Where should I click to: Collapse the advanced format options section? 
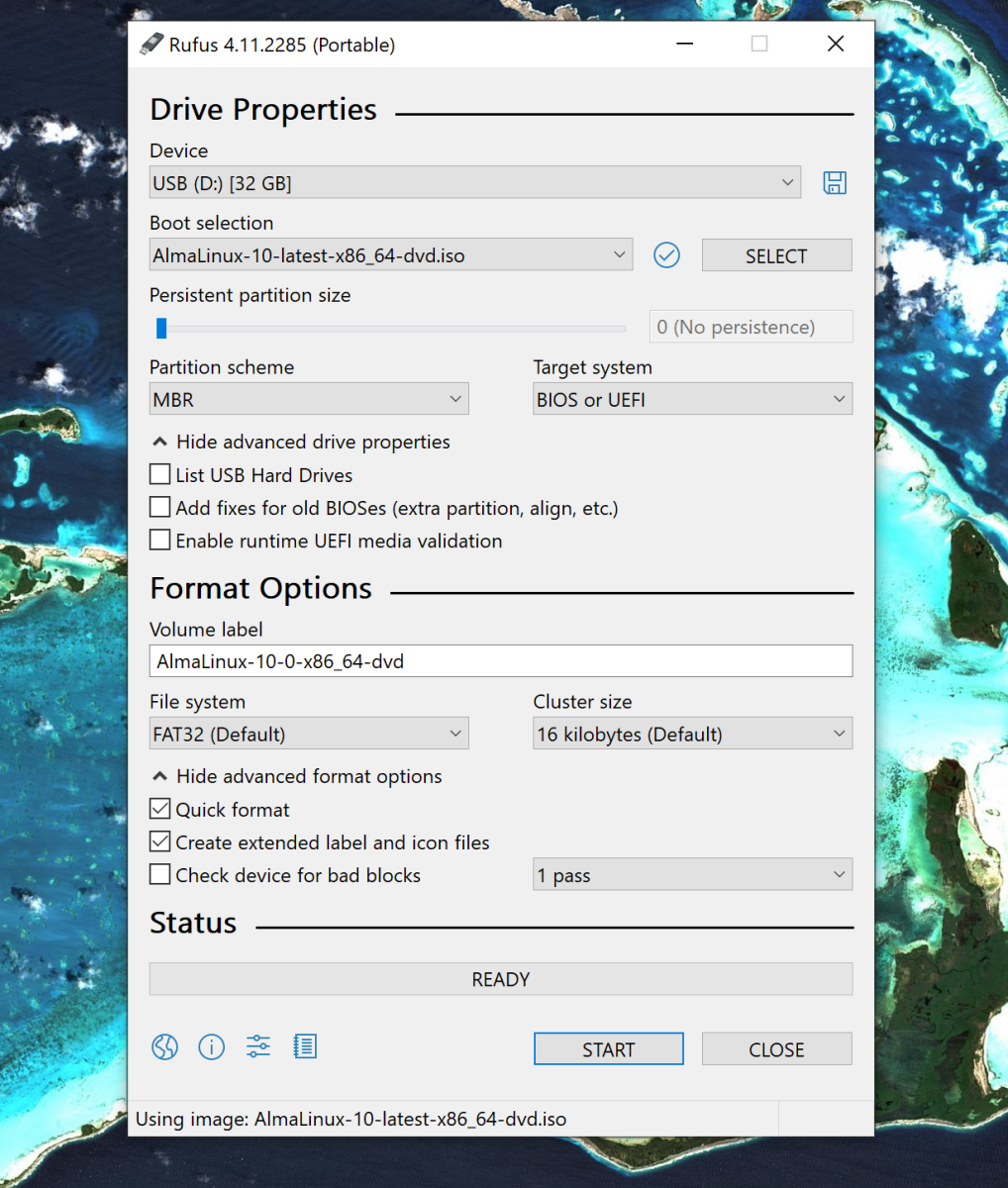coord(297,777)
